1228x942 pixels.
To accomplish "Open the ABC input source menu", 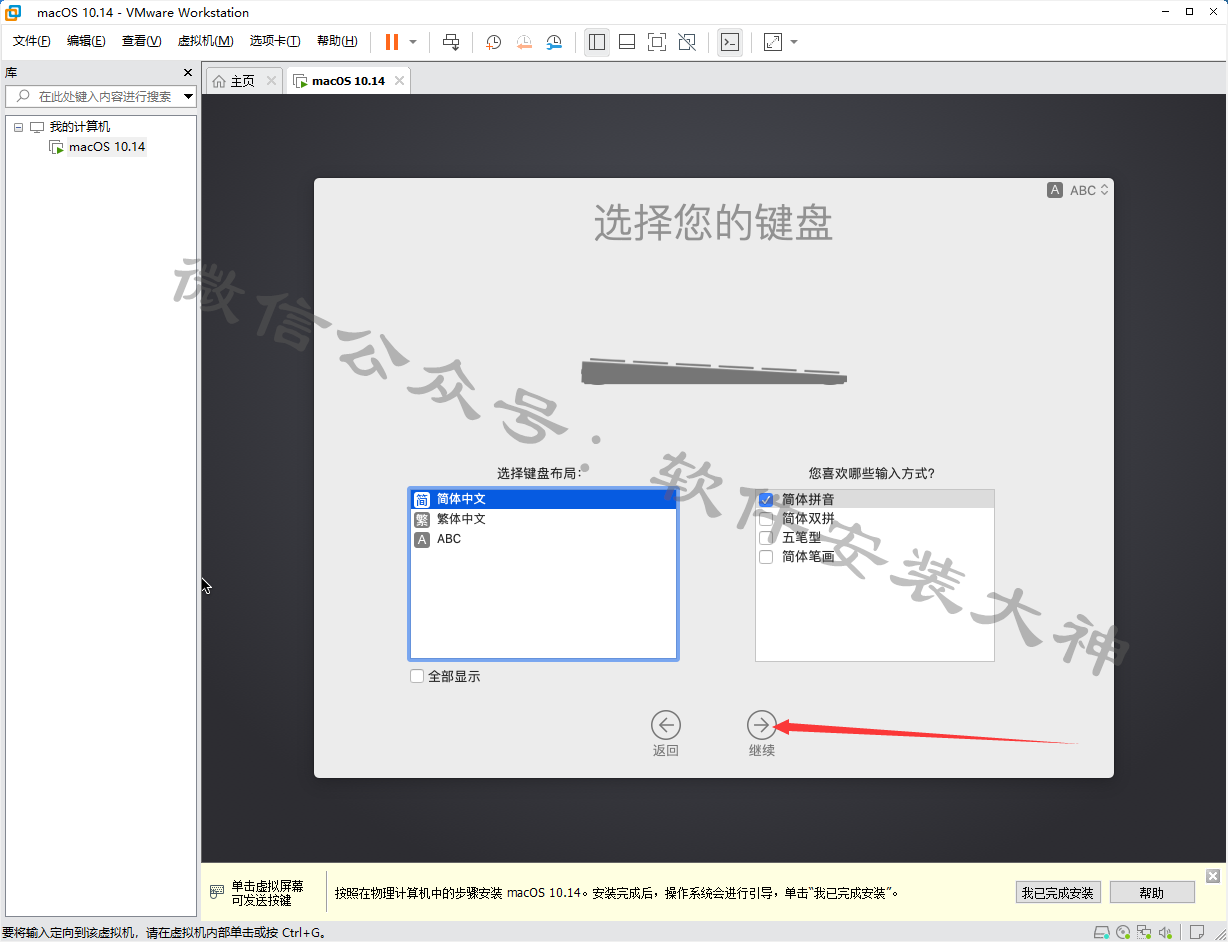I will point(1079,190).
